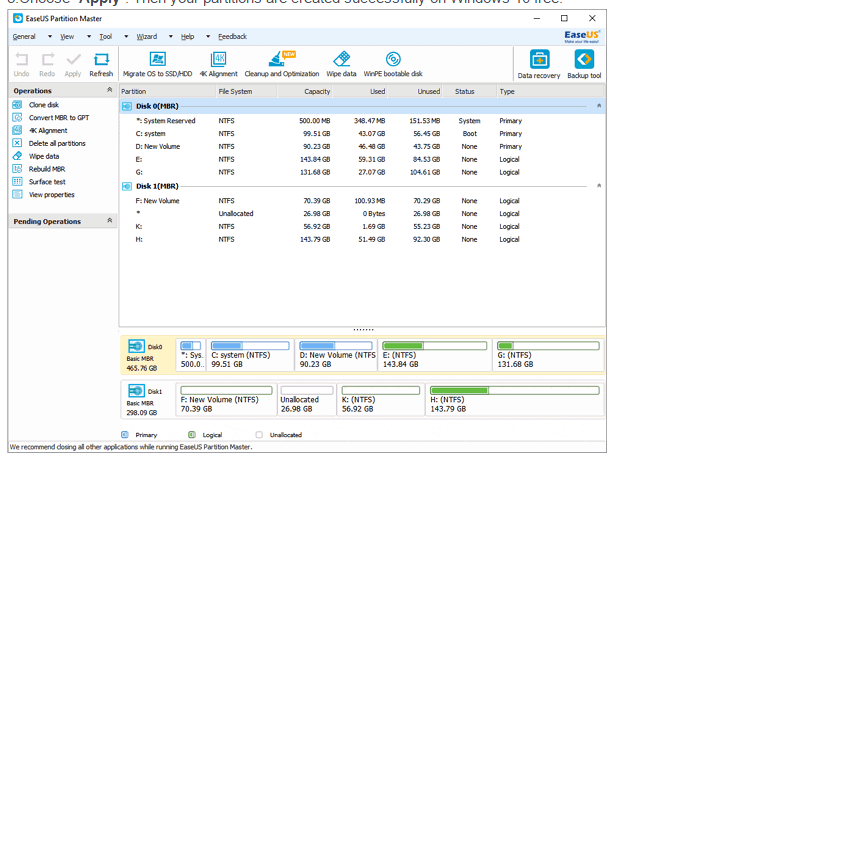Select Clone disk in Operations panel
Screen dimensions: 850x850
point(44,105)
